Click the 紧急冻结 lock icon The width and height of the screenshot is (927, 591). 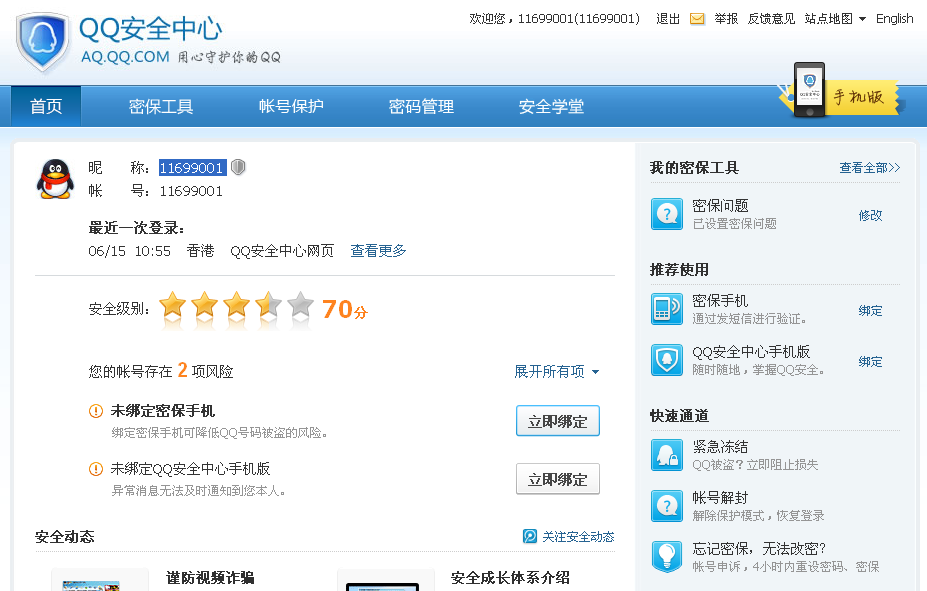[x=667, y=455]
